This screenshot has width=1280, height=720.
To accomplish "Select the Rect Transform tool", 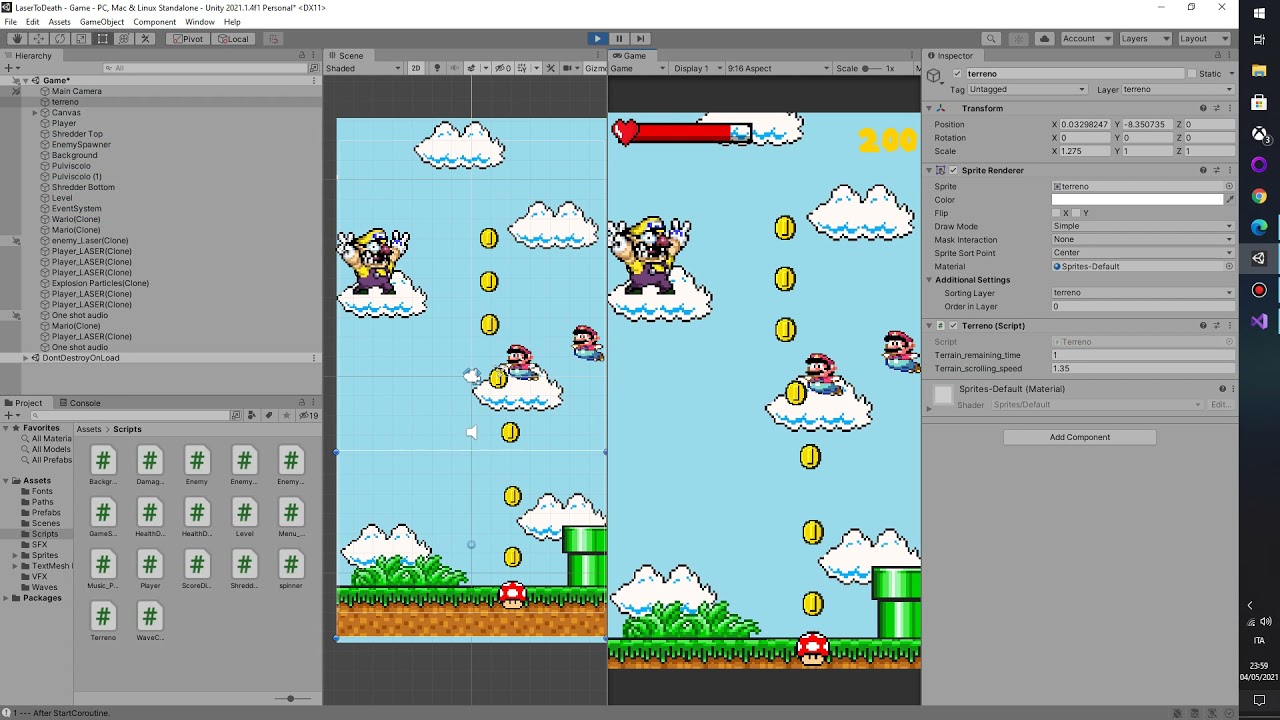I will (x=102, y=39).
